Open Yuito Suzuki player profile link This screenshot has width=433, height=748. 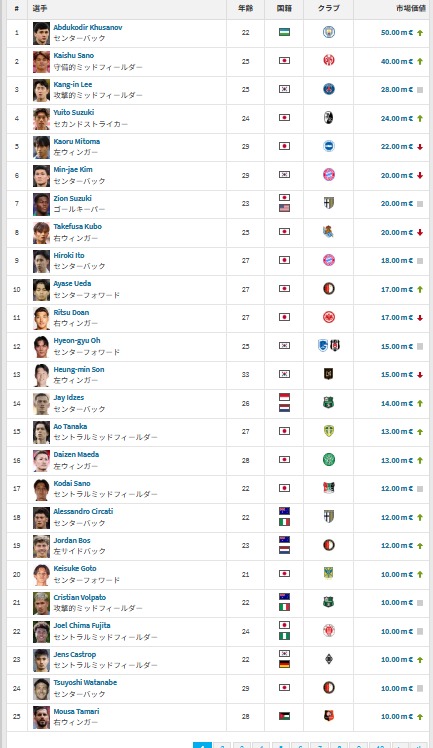(74, 113)
